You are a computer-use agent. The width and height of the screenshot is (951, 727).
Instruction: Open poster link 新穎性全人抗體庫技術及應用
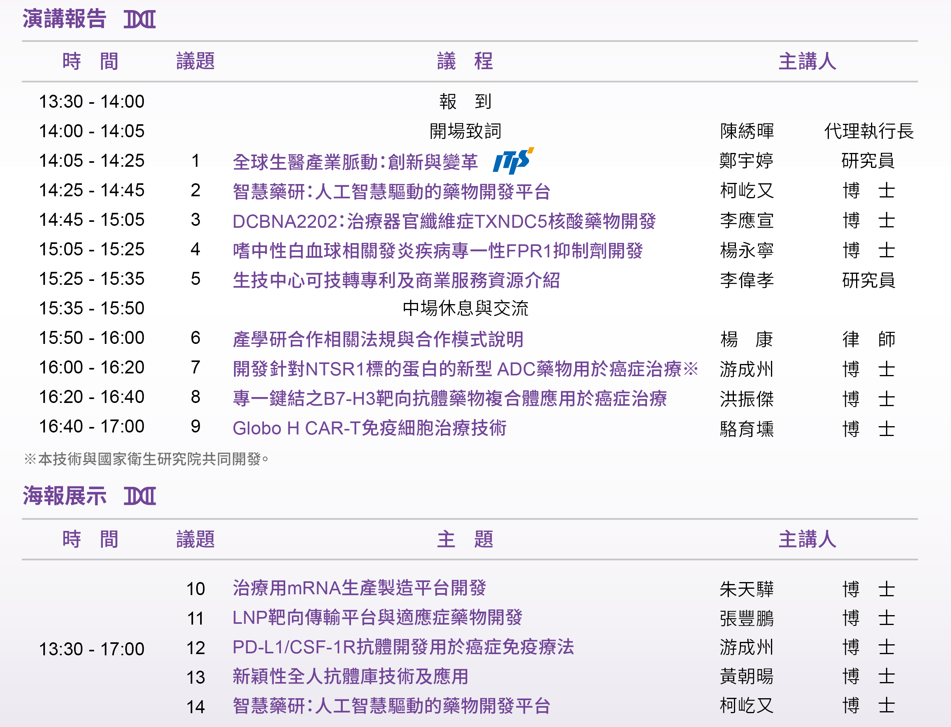coord(350,676)
